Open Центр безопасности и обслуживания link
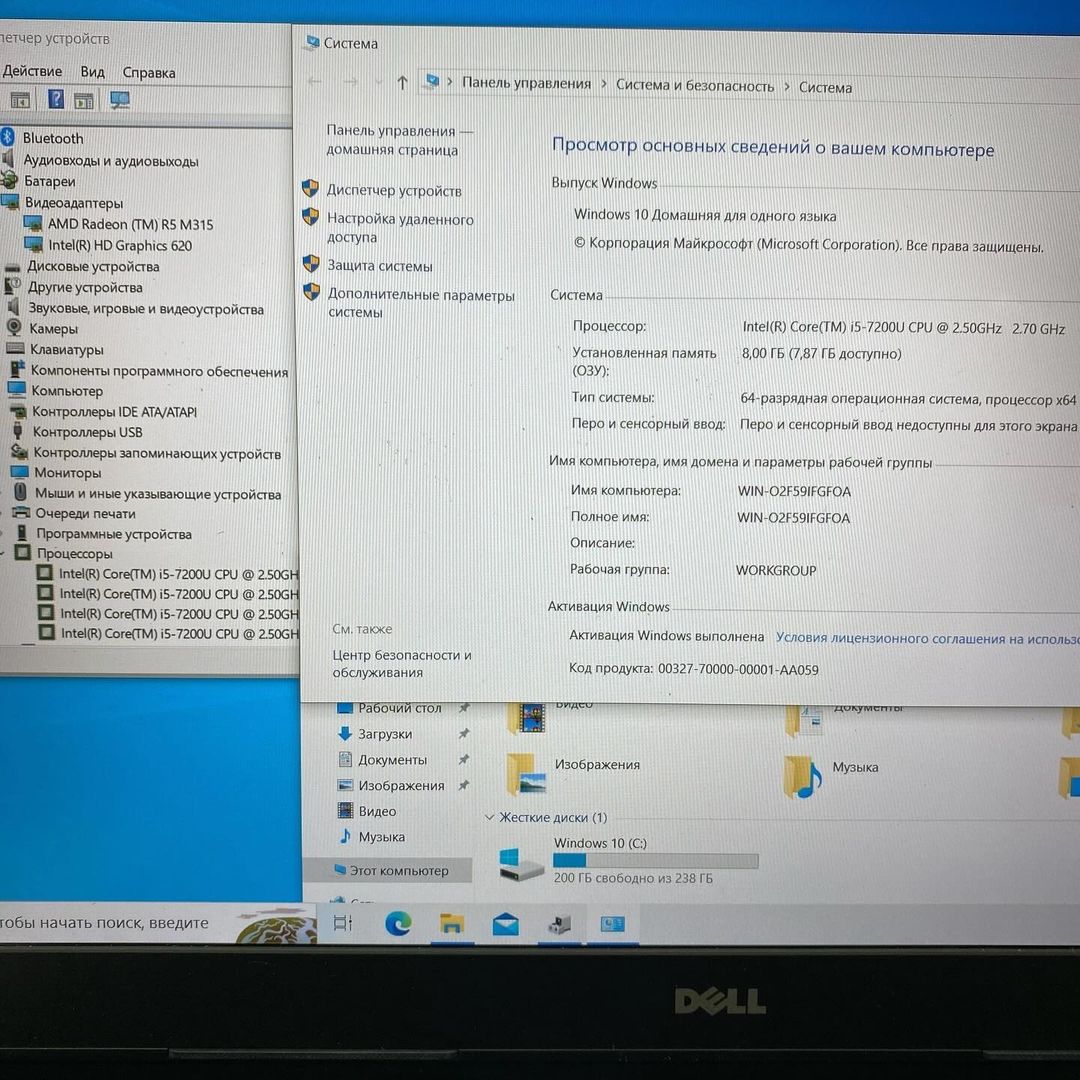1080x1080 pixels. (402, 663)
